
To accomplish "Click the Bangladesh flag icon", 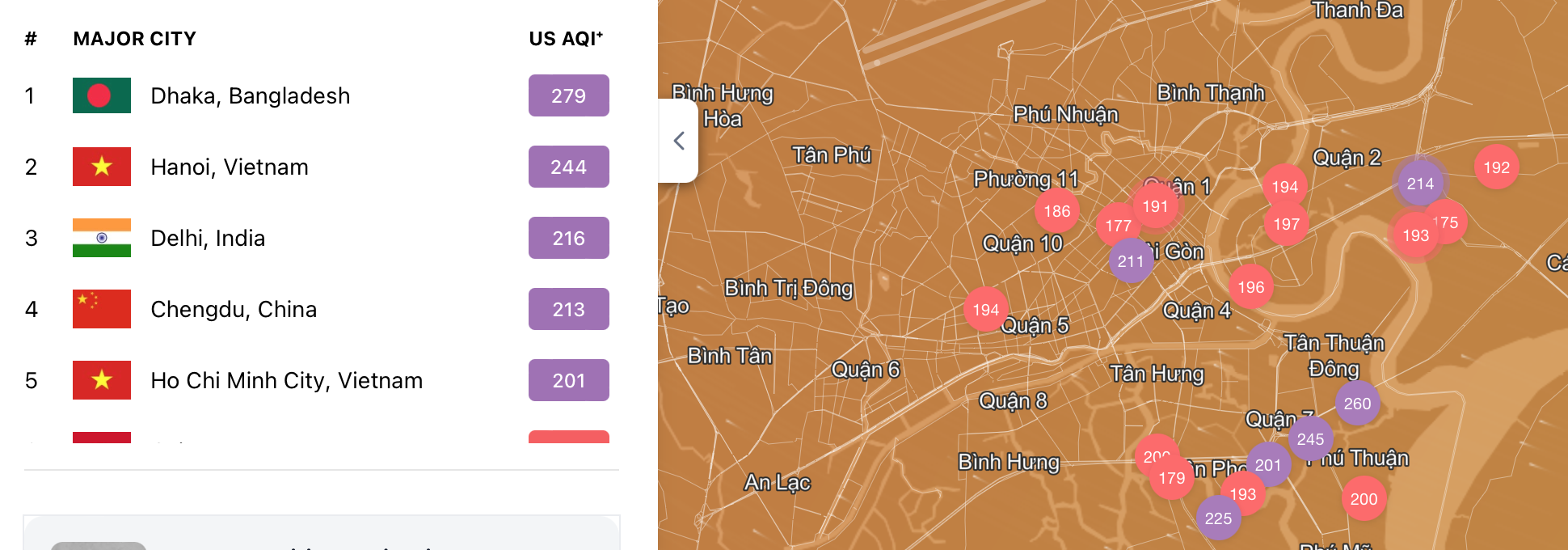I will click(102, 95).
